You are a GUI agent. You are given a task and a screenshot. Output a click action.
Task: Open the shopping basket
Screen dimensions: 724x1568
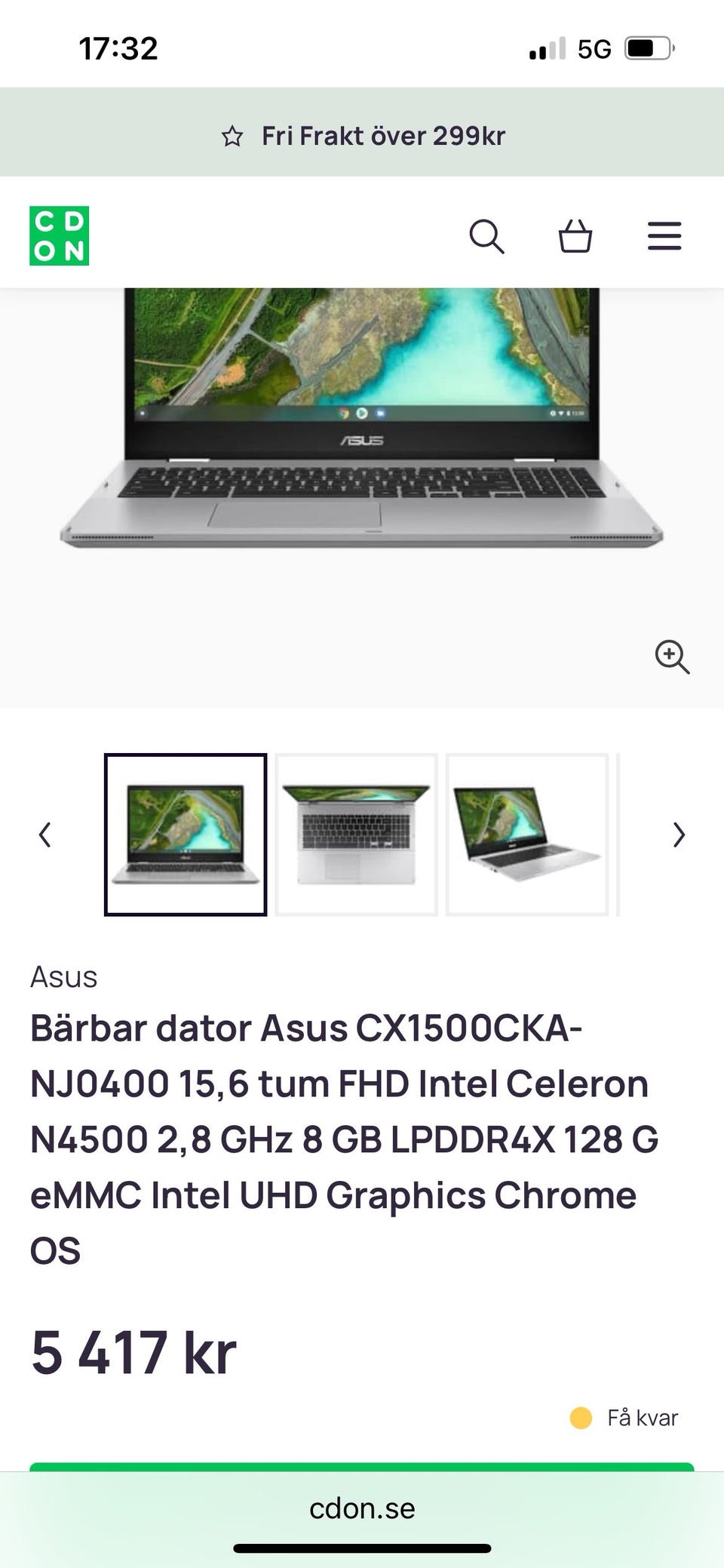tap(575, 236)
